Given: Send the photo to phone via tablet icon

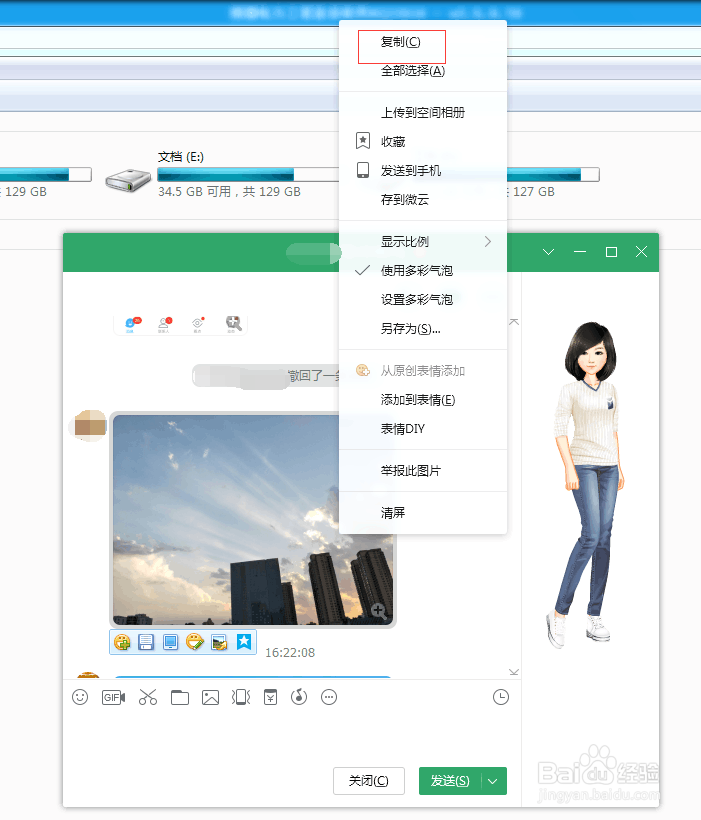Looking at the screenshot, I should point(171,642).
